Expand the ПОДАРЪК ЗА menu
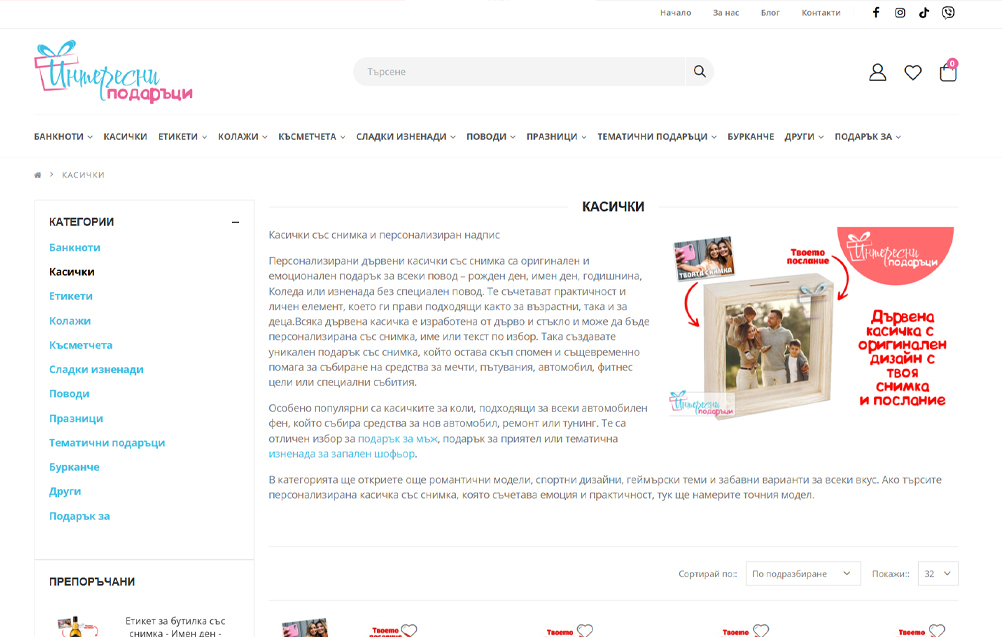Image resolution: width=1002 pixels, height=637 pixels. click(x=868, y=137)
